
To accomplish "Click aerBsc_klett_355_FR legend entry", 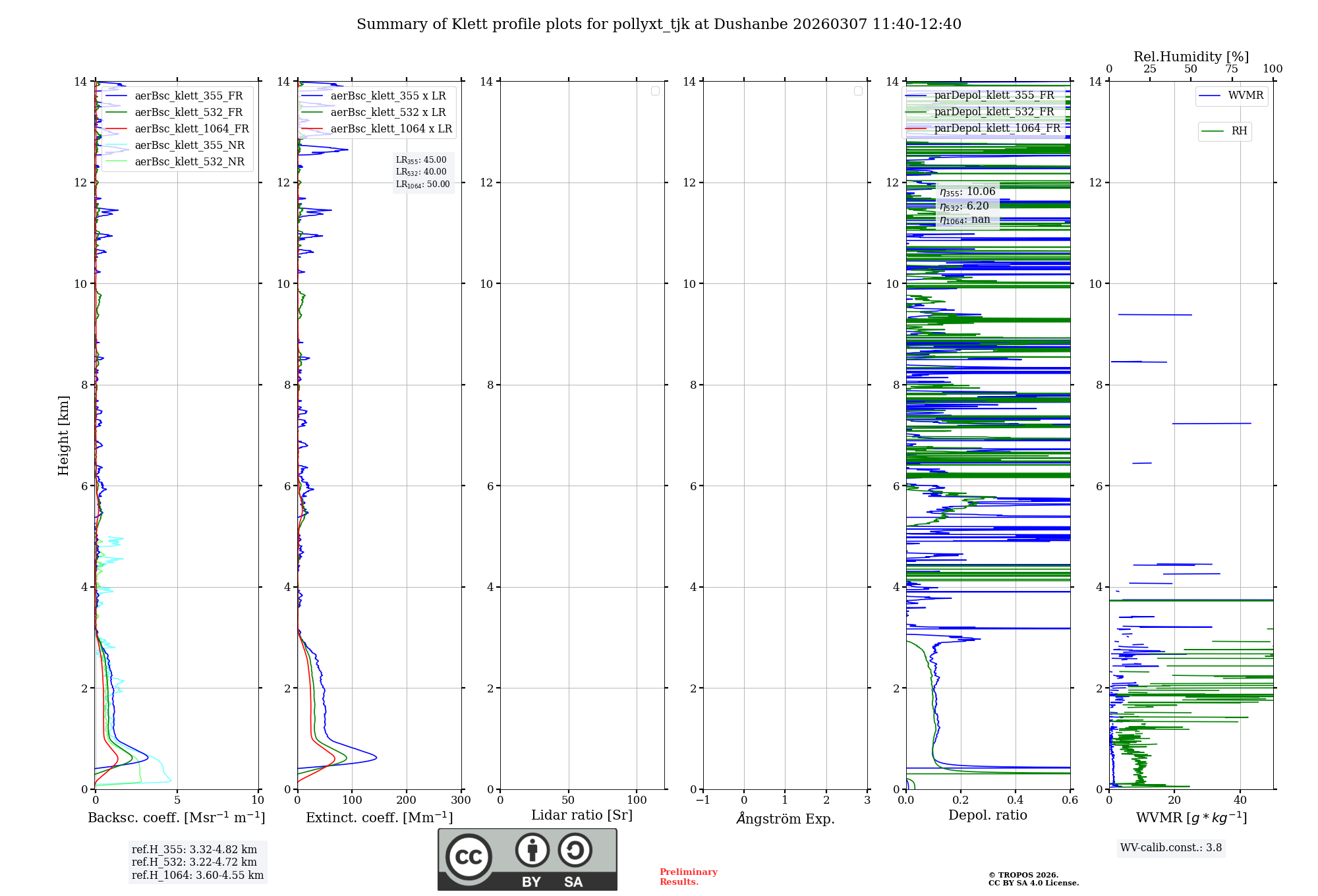I will point(188,96).
